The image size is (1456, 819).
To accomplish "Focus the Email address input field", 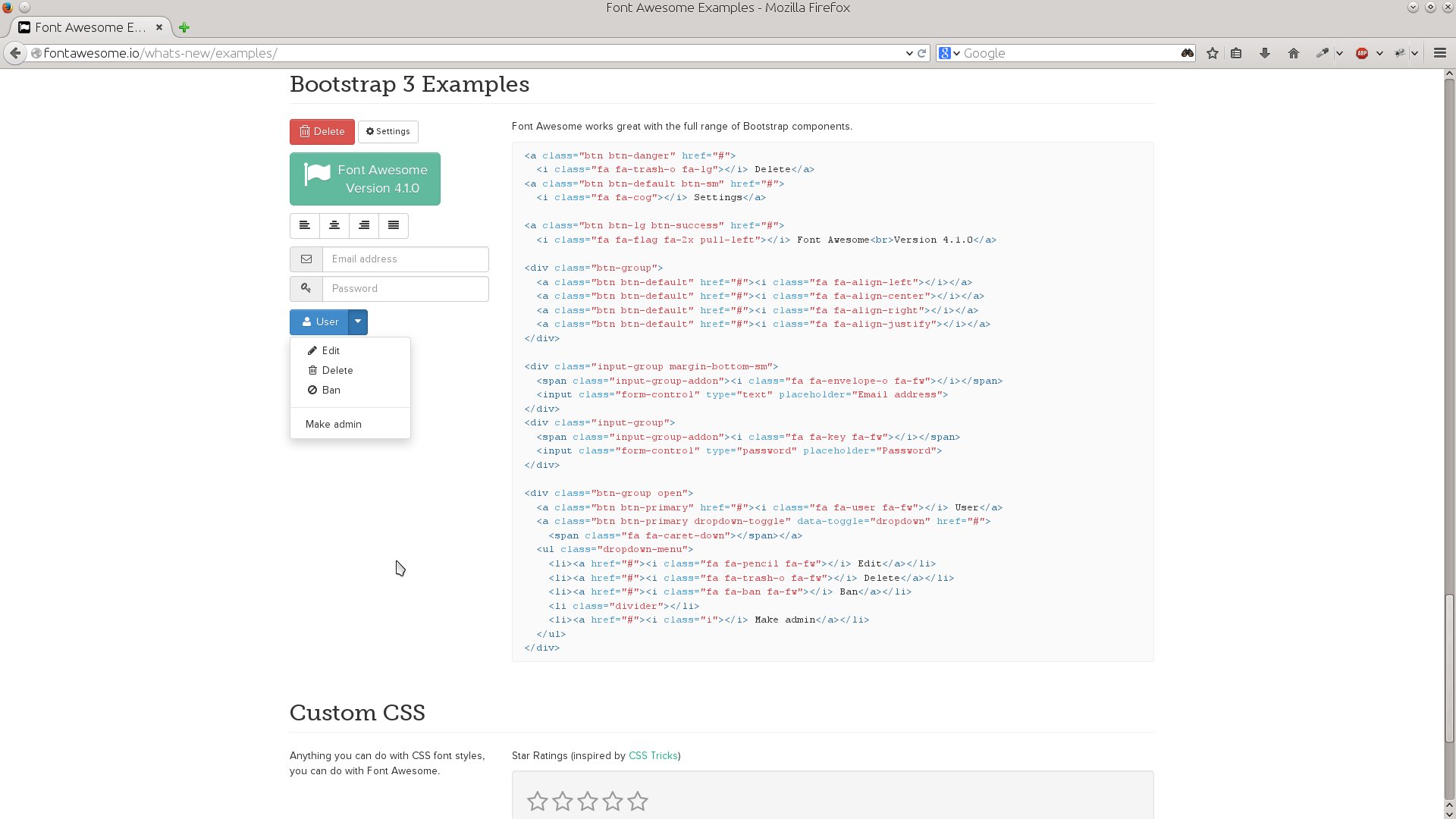I will click(406, 259).
